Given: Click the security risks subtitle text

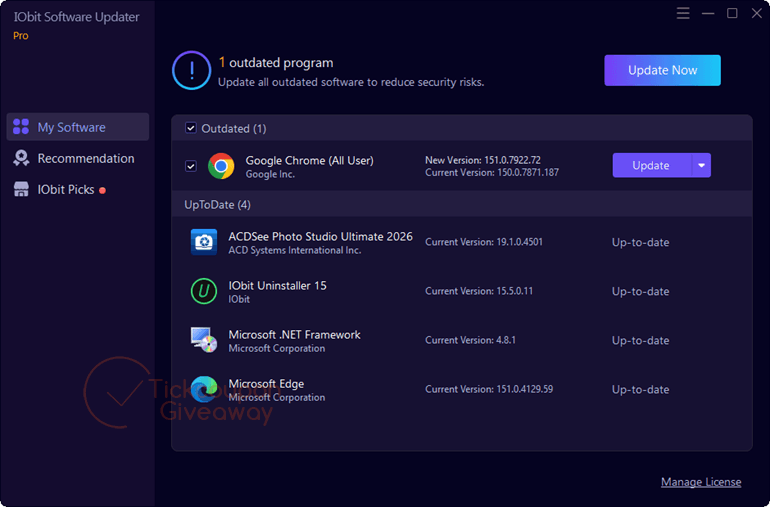Looking at the screenshot, I should tap(351, 82).
